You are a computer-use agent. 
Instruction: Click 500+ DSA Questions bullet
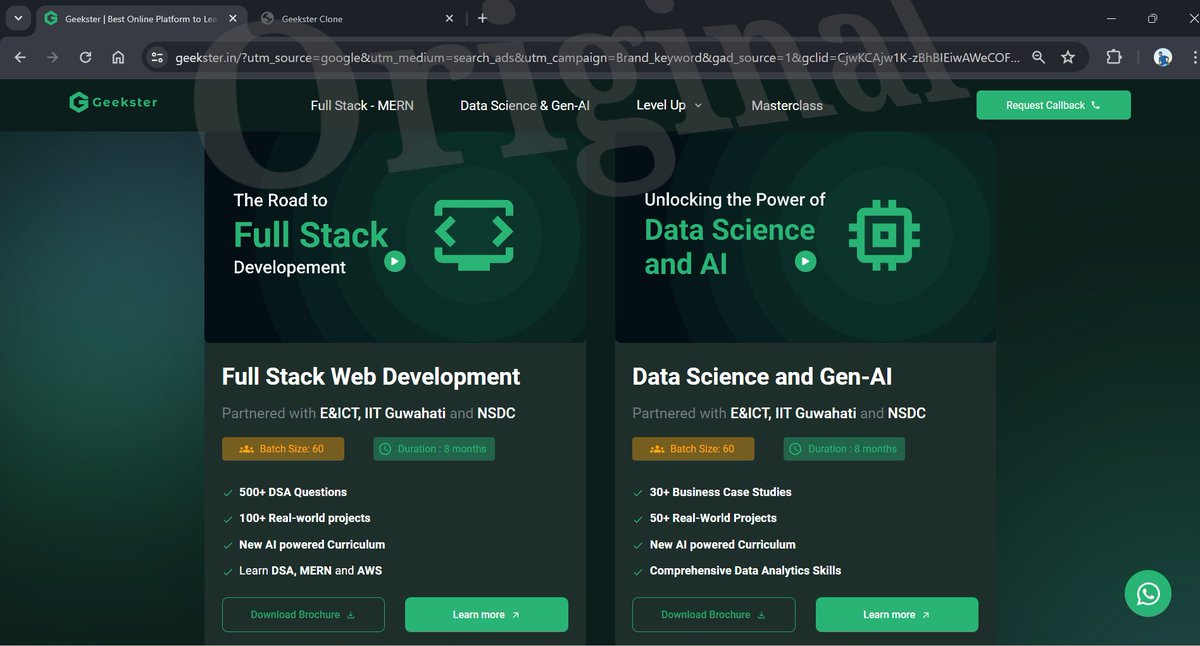point(293,492)
